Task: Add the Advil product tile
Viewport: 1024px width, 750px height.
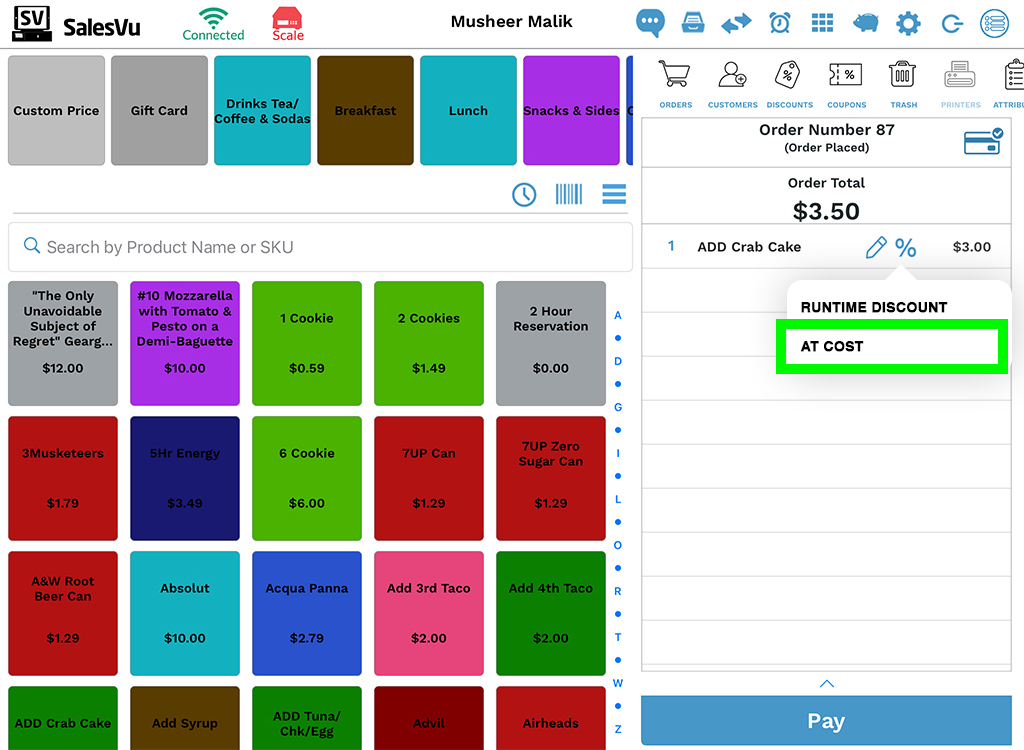Action: pos(429,718)
